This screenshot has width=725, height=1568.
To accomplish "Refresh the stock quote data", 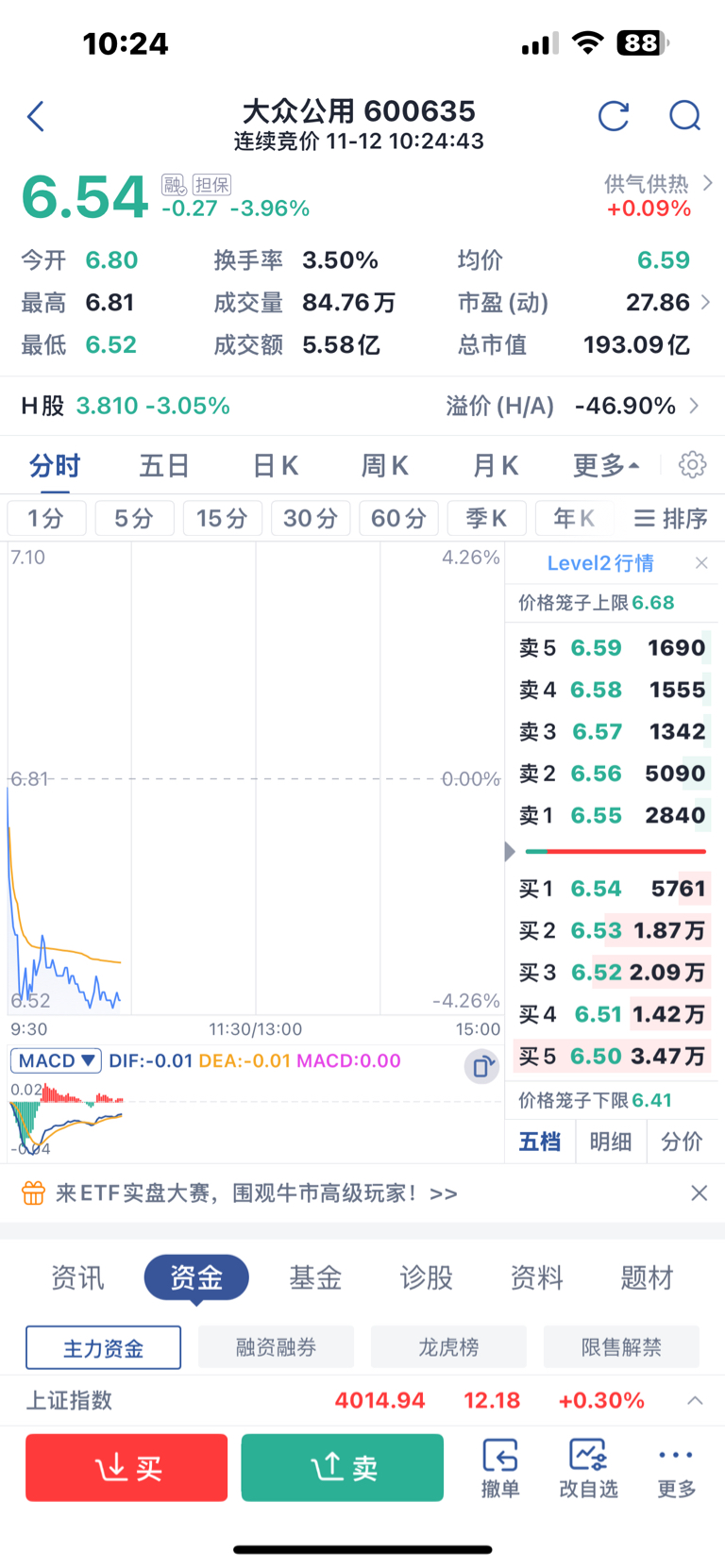I will (614, 116).
